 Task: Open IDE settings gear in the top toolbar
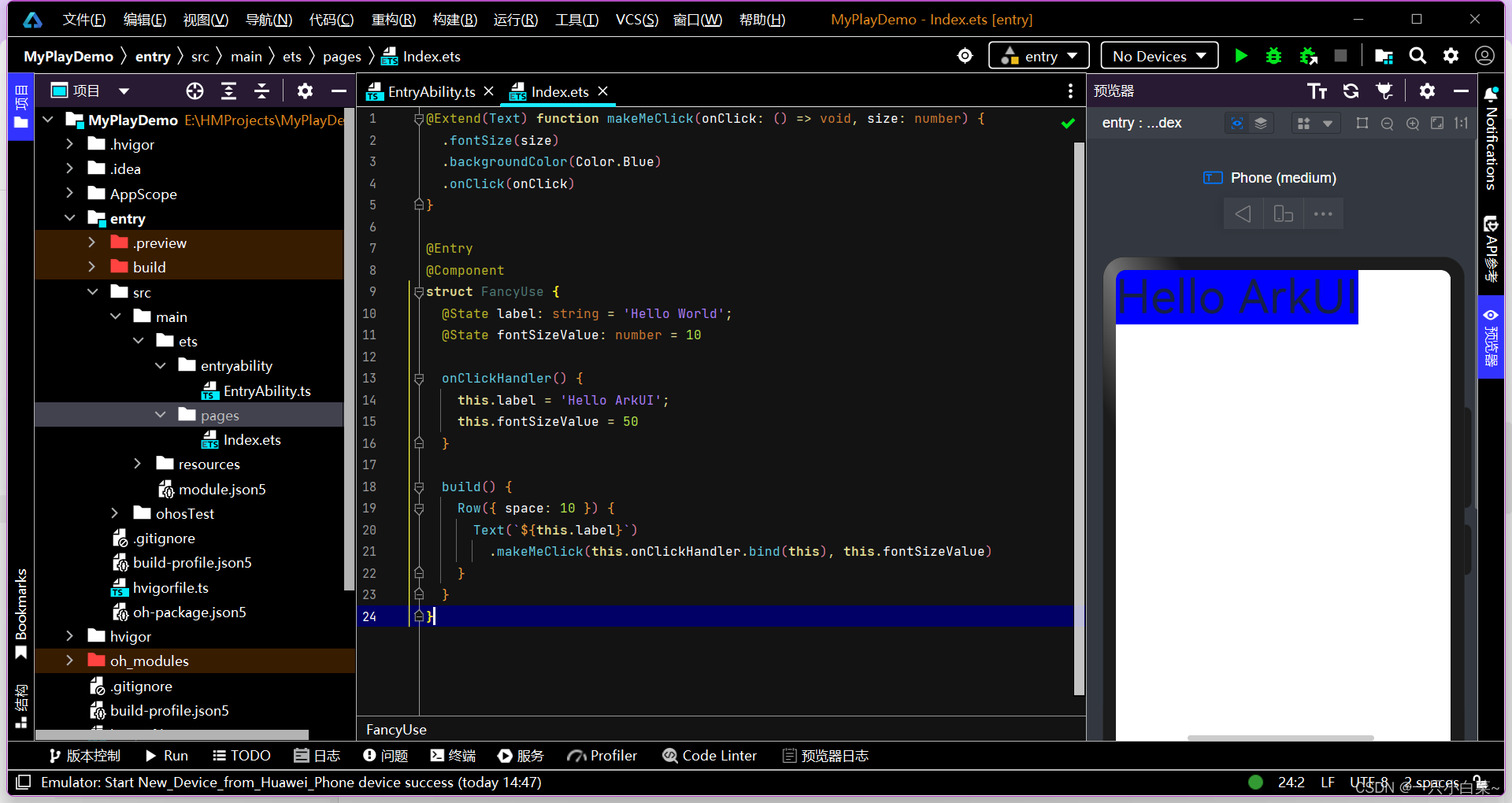pos(1451,56)
